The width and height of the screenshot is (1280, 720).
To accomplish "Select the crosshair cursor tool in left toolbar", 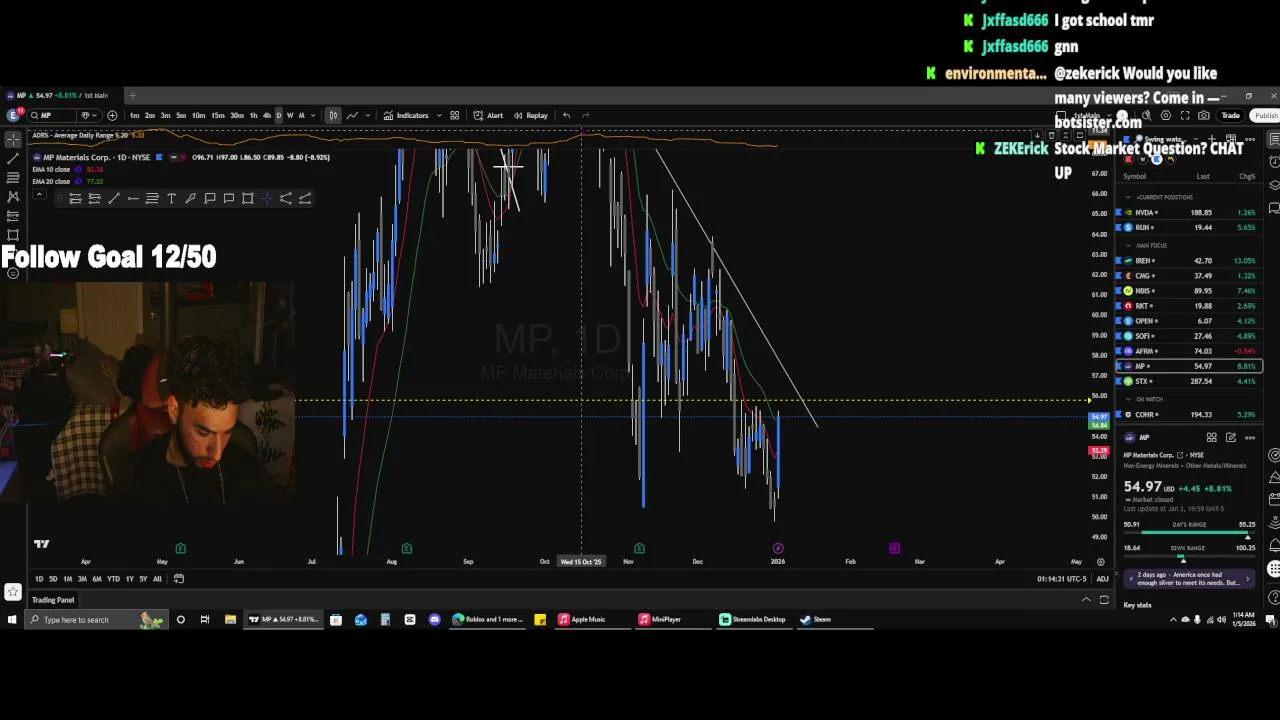I will point(13,140).
